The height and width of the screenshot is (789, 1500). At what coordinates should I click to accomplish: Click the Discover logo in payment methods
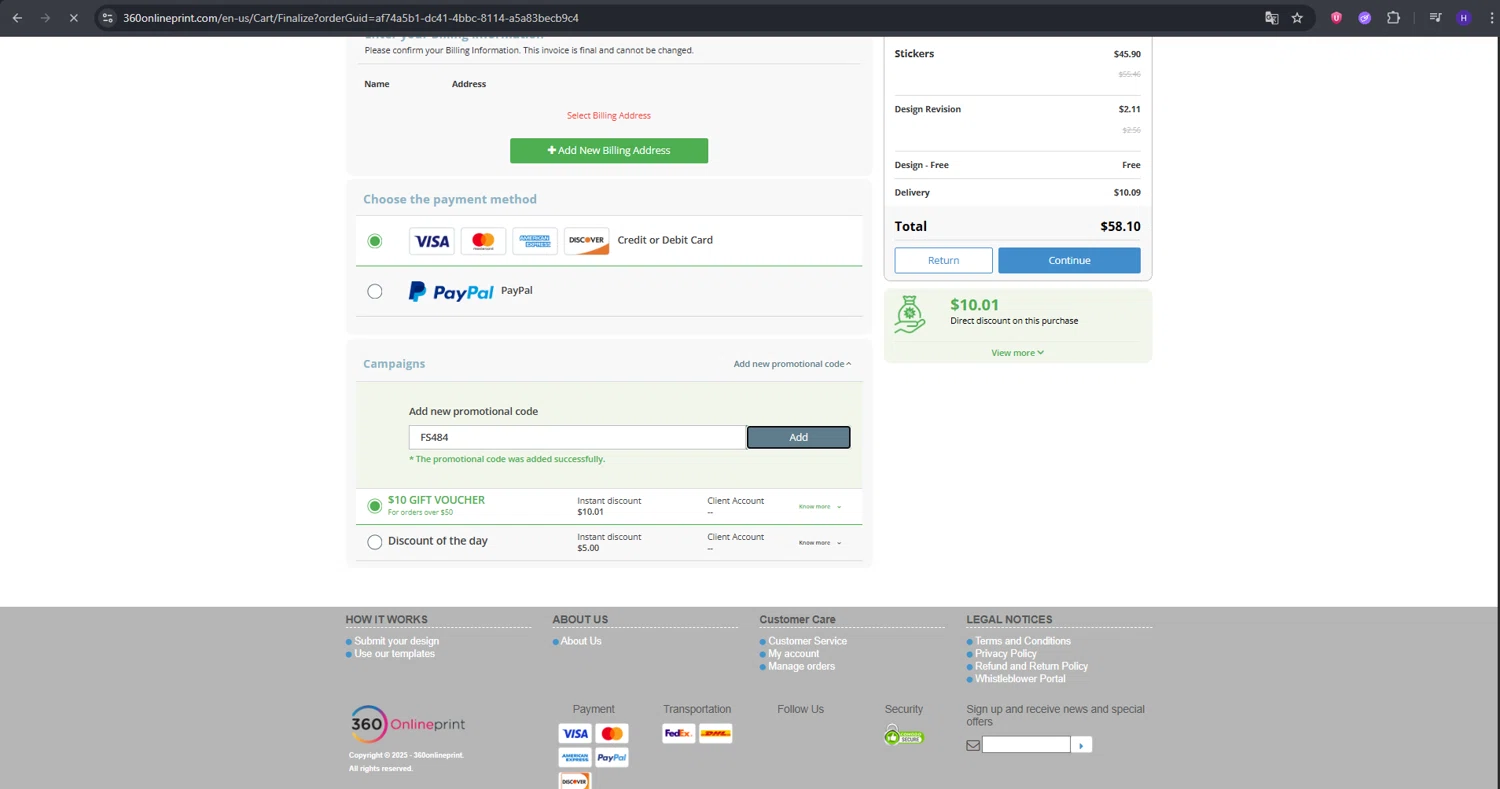coord(587,241)
